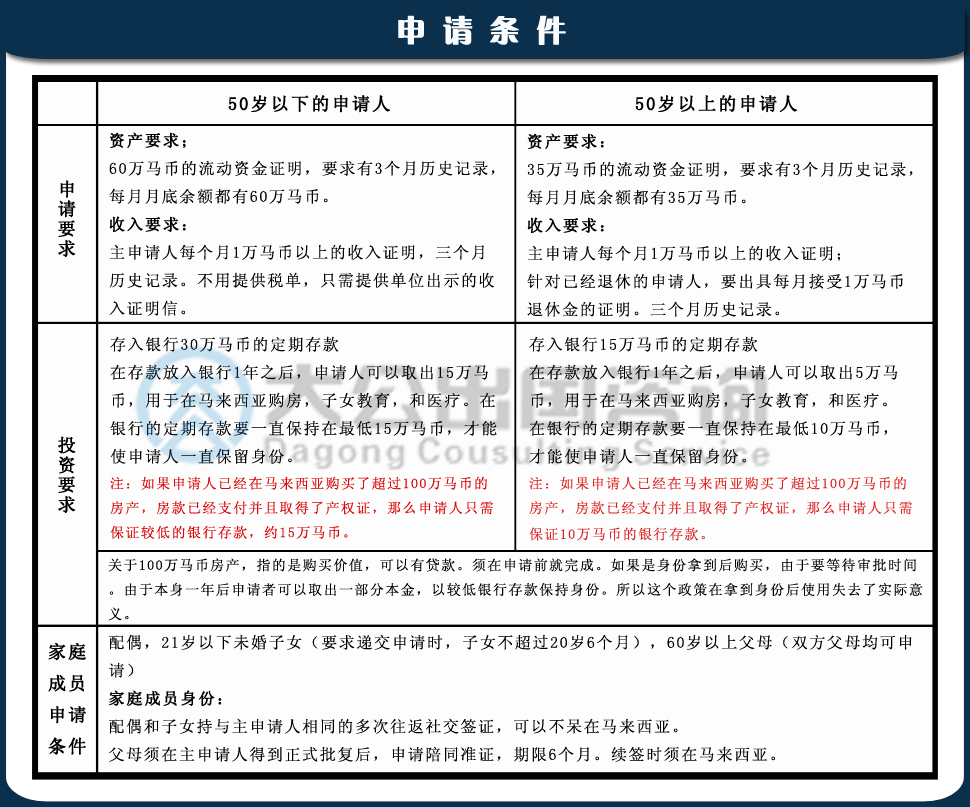The height and width of the screenshot is (808, 970).
Task: Click the line ending "申请人可以取出15万马"
Action: (x=299, y=372)
